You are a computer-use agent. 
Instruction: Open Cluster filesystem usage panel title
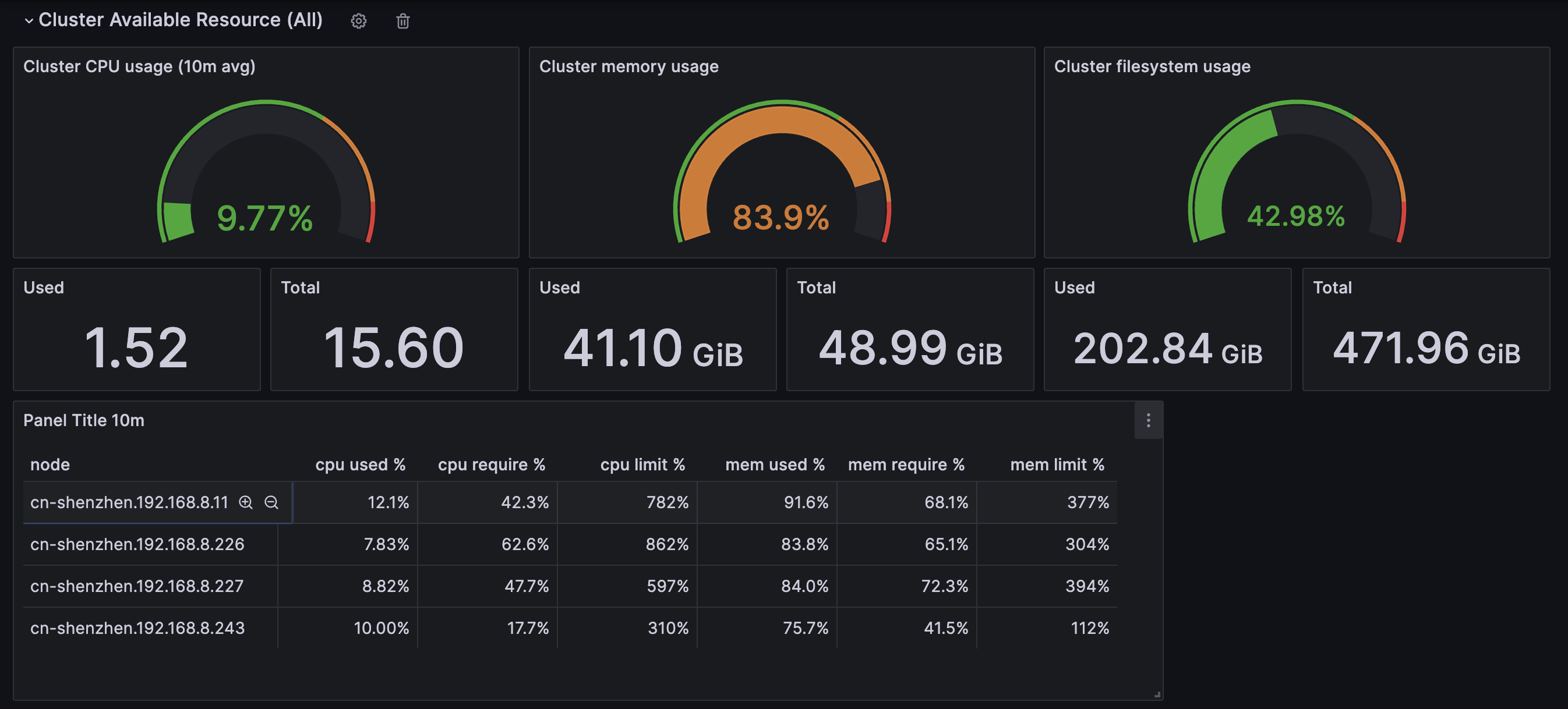point(1152,66)
